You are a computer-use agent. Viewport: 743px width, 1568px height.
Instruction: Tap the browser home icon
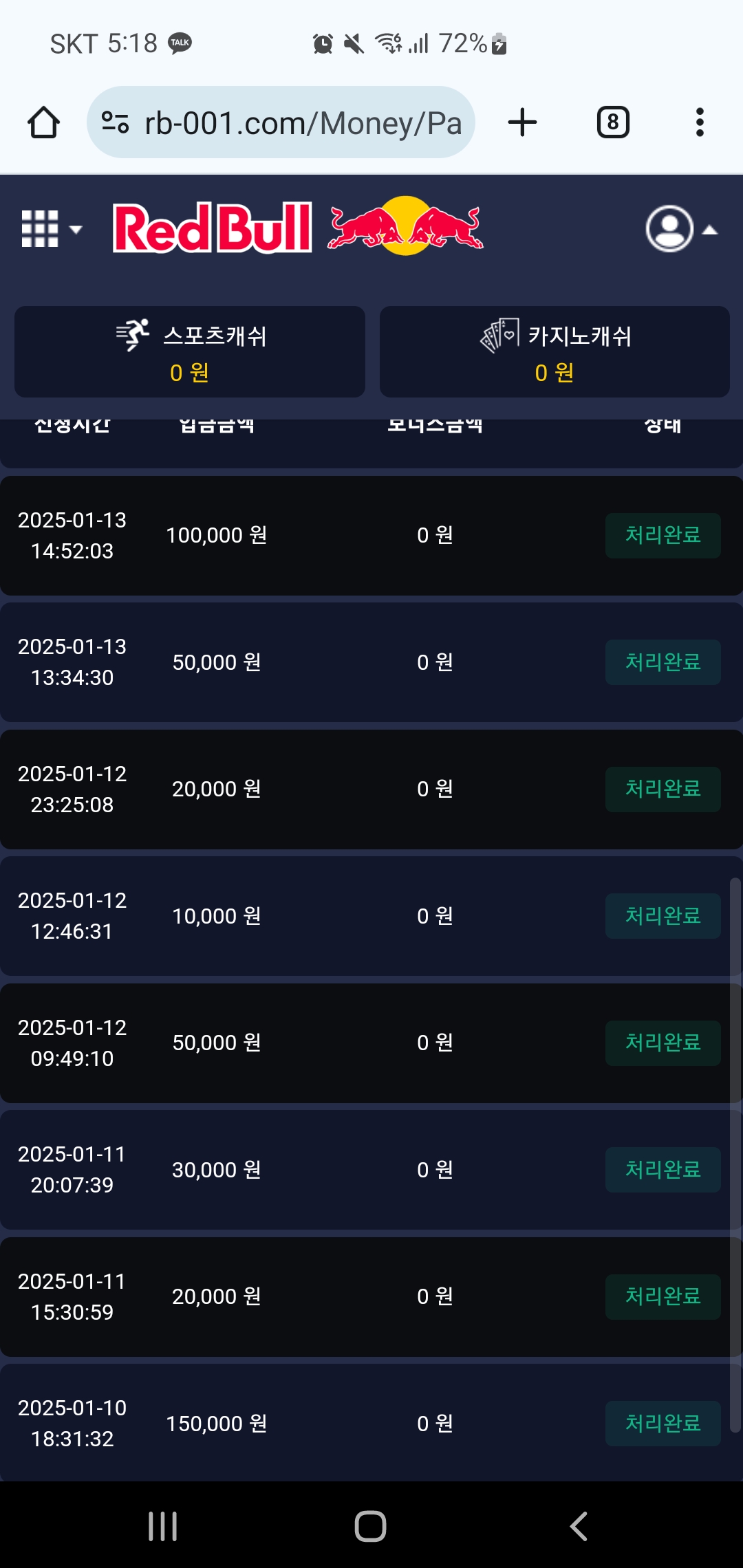[x=43, y=122]
